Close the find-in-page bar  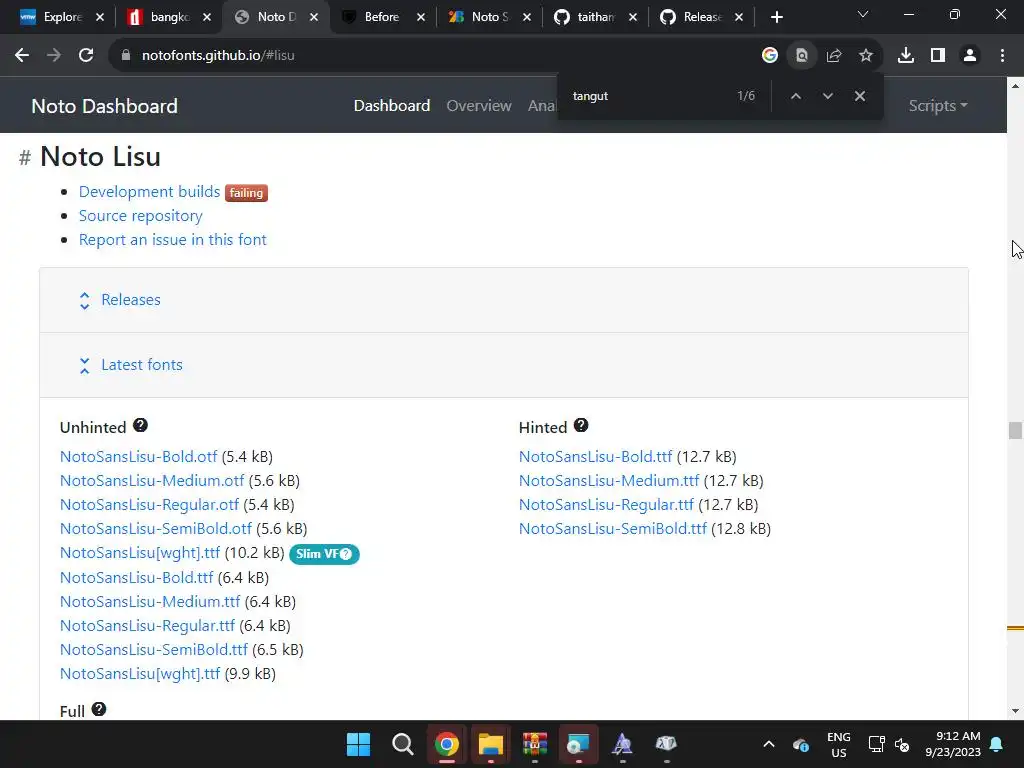(859, 96)
